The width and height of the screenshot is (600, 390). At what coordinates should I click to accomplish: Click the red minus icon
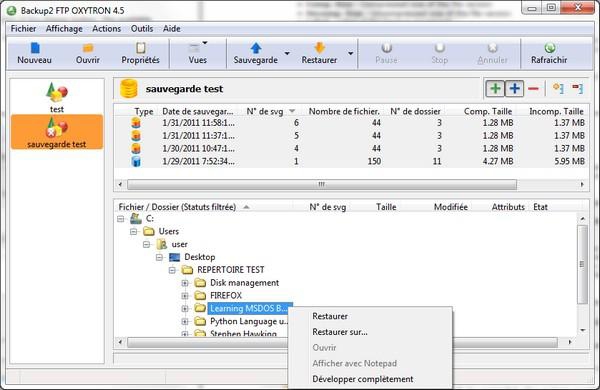[x=533, y=89]
